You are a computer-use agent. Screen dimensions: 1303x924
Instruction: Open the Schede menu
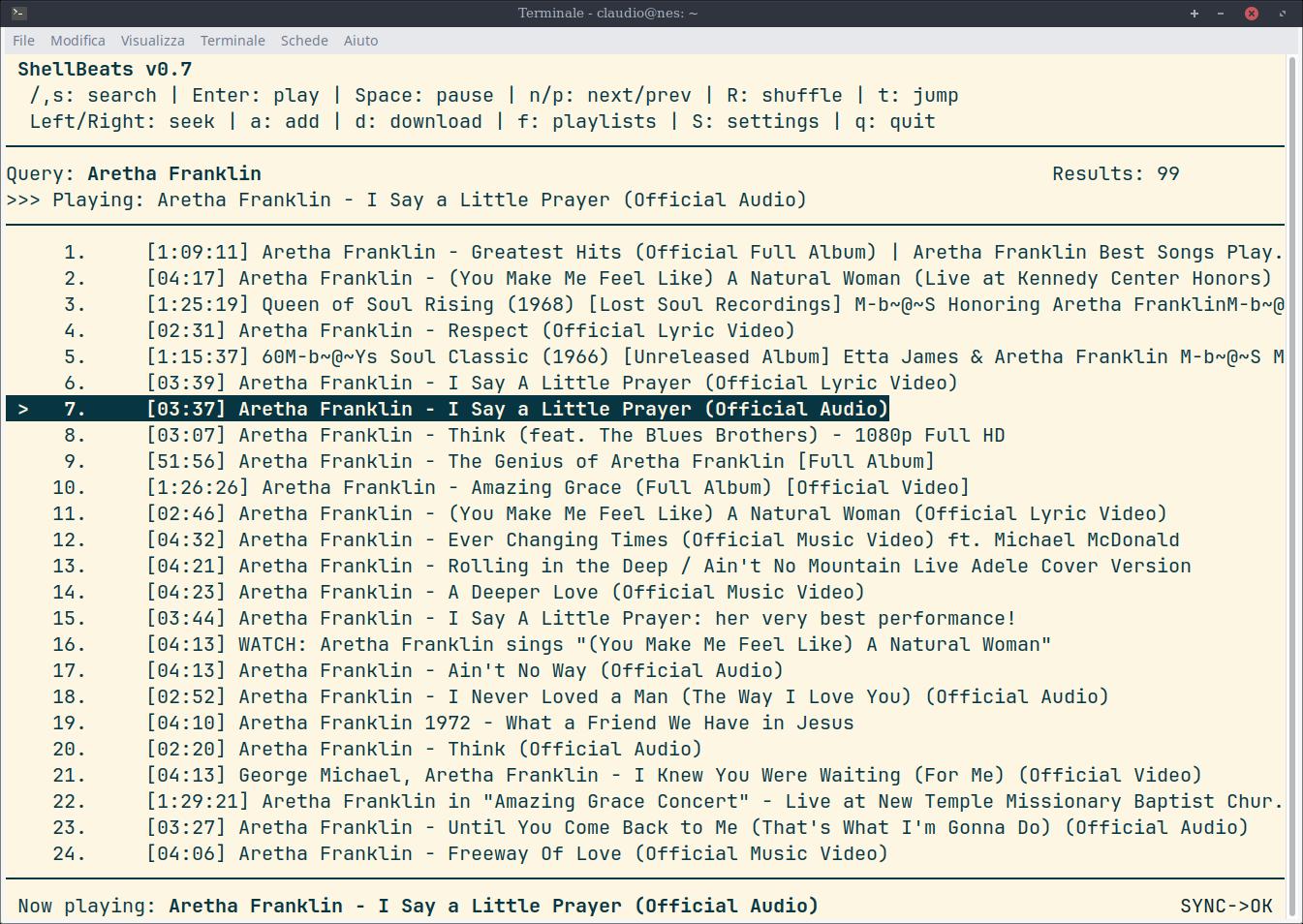click(304, 41)
